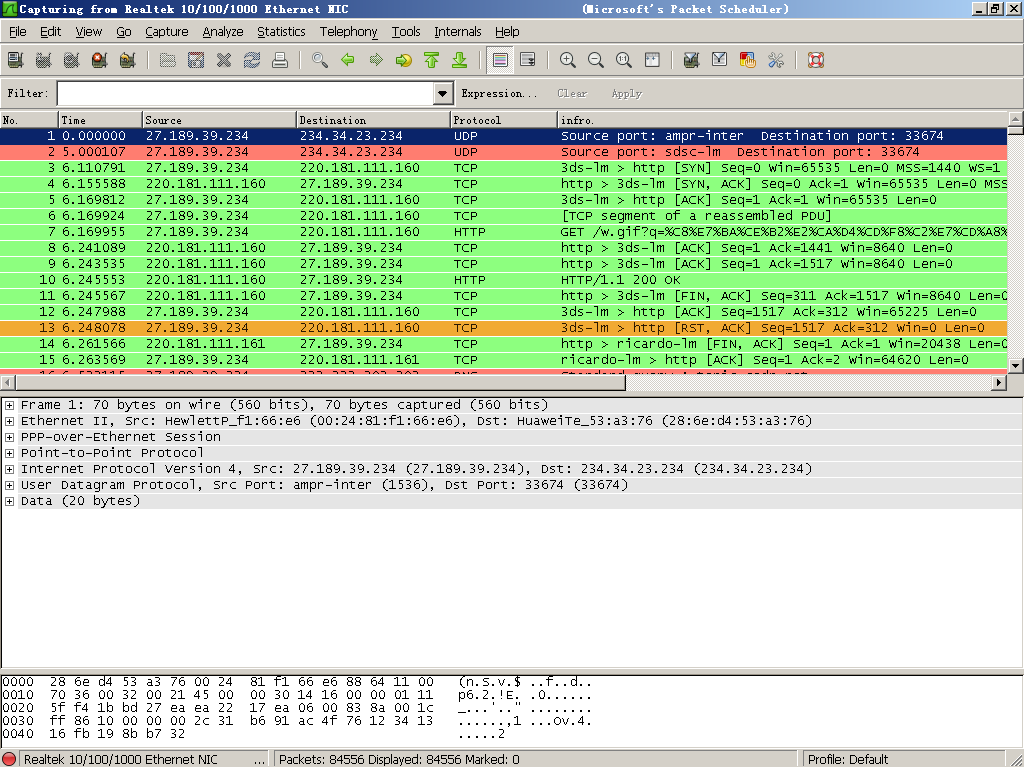Screen dimensions: 1024x768
Task: Print packets toolbar icon
Action: 280,60
